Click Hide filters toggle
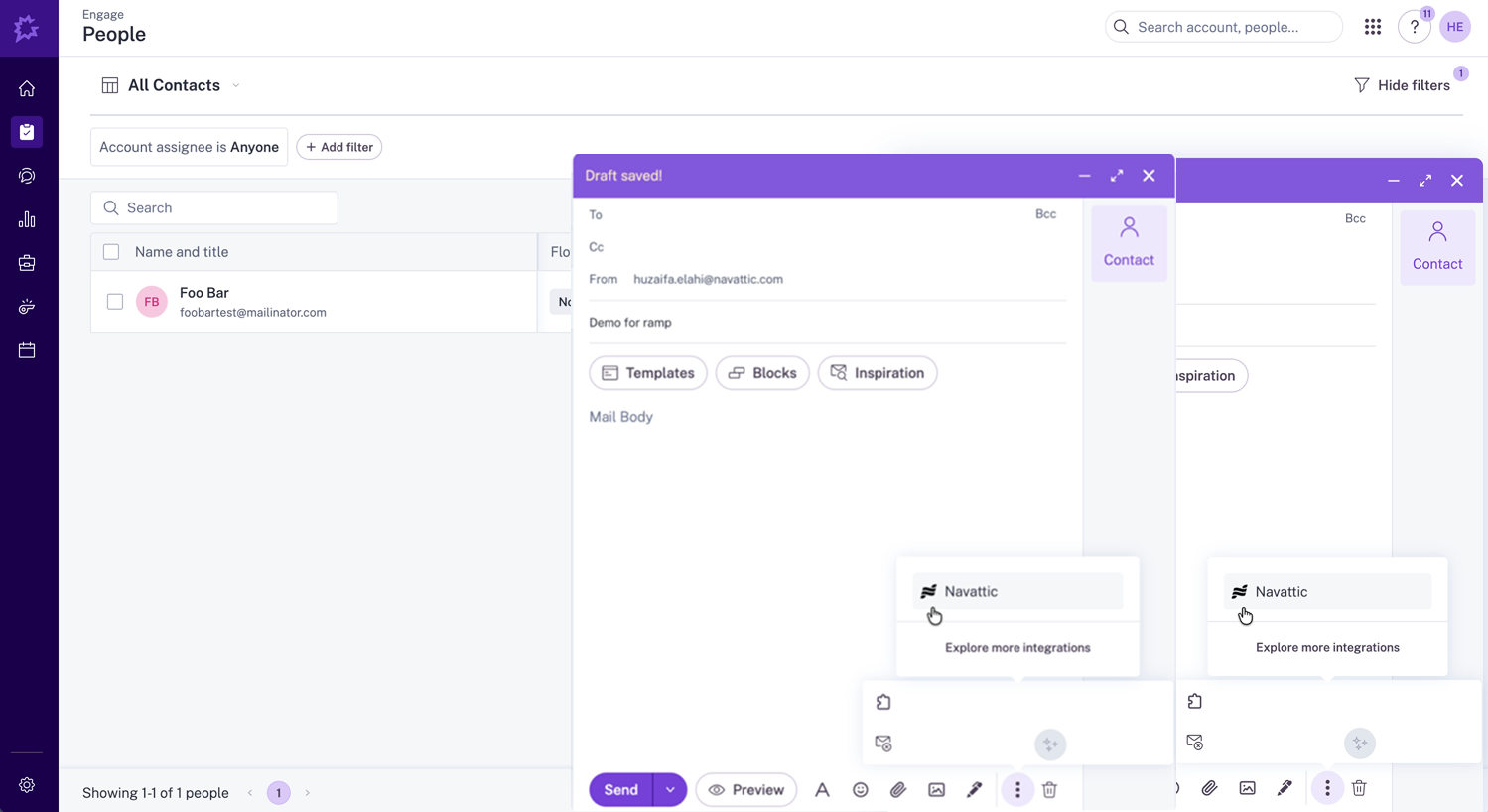 point(1402,85)
